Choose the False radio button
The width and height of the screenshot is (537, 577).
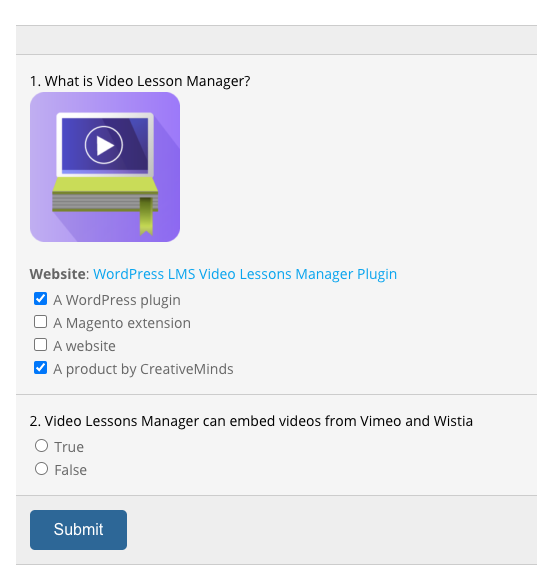(42, 469)
